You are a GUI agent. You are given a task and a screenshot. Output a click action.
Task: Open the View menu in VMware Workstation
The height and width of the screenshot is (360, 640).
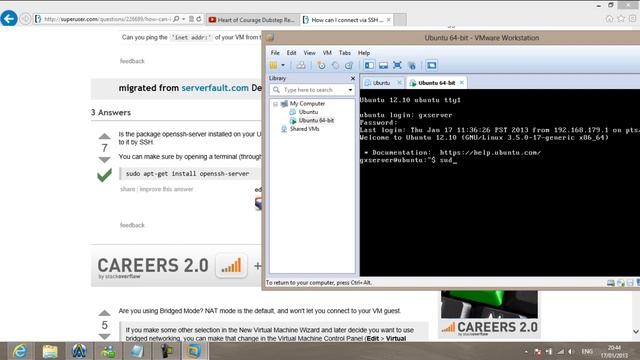tap(309, 53)
